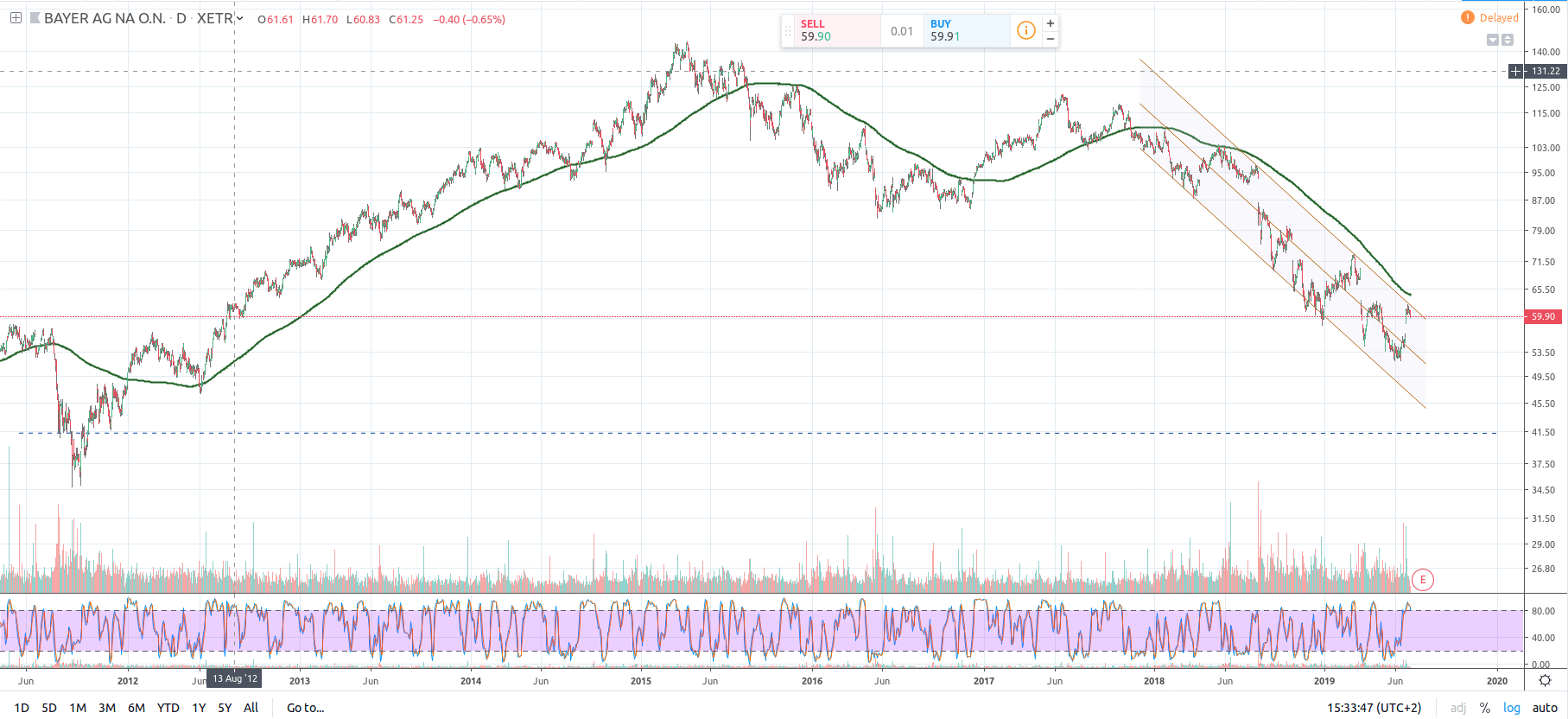The image size is (1568, 719).
Task: Click the Go to... button
Action: 306,708
